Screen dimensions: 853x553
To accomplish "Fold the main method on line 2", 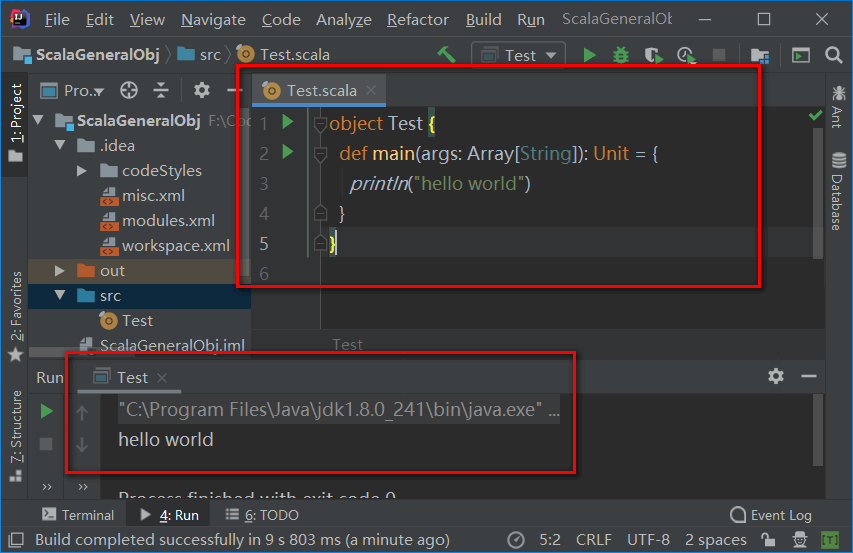I will pyautogui.click(x=320, y=154).
